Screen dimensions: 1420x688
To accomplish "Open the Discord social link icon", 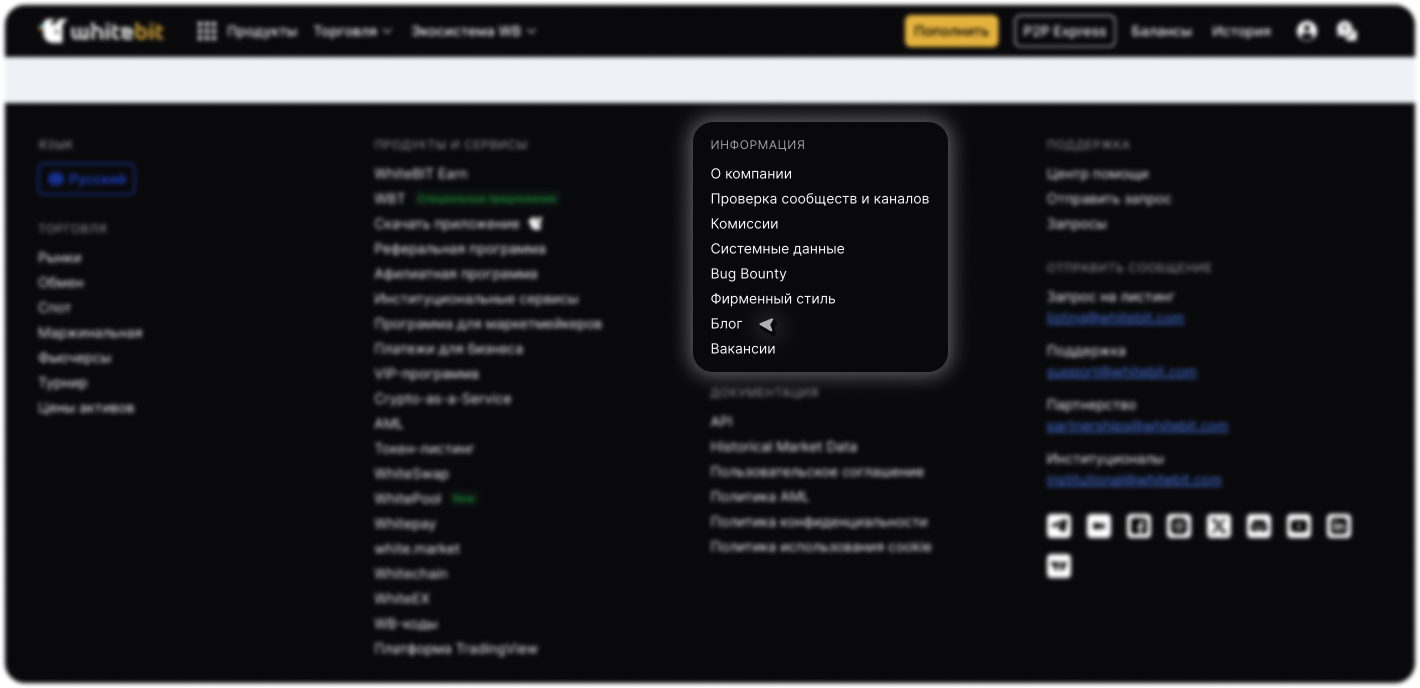I will 1258,526.
